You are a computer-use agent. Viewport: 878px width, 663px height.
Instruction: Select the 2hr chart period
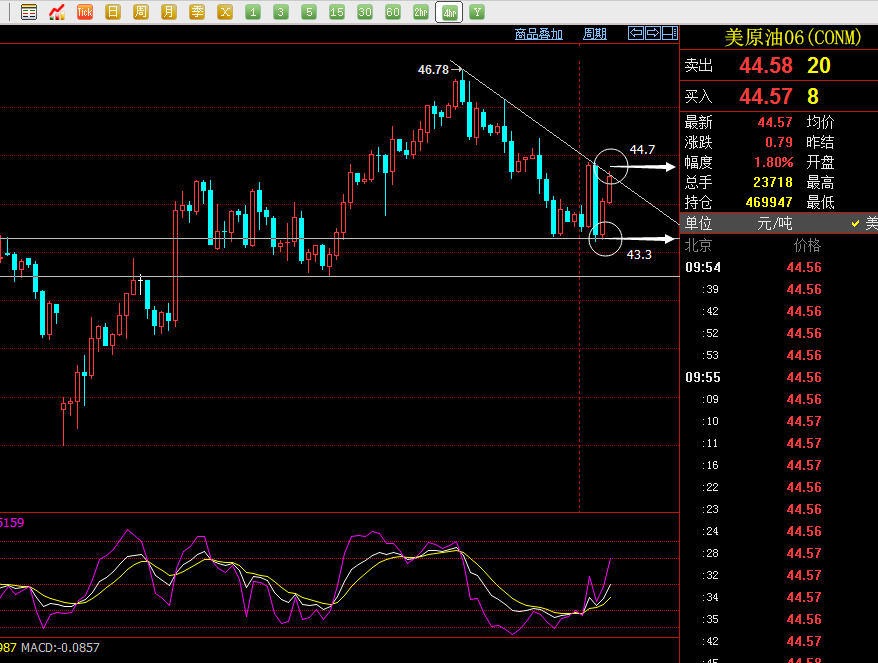point(421,12)
